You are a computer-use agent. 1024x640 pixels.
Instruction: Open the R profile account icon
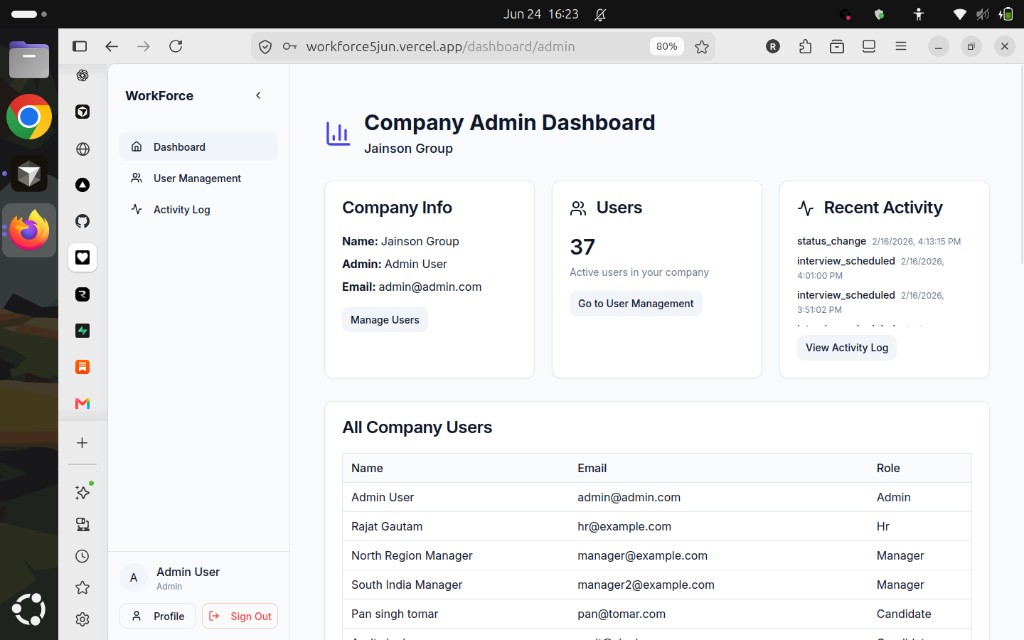(x=773, y=46)
